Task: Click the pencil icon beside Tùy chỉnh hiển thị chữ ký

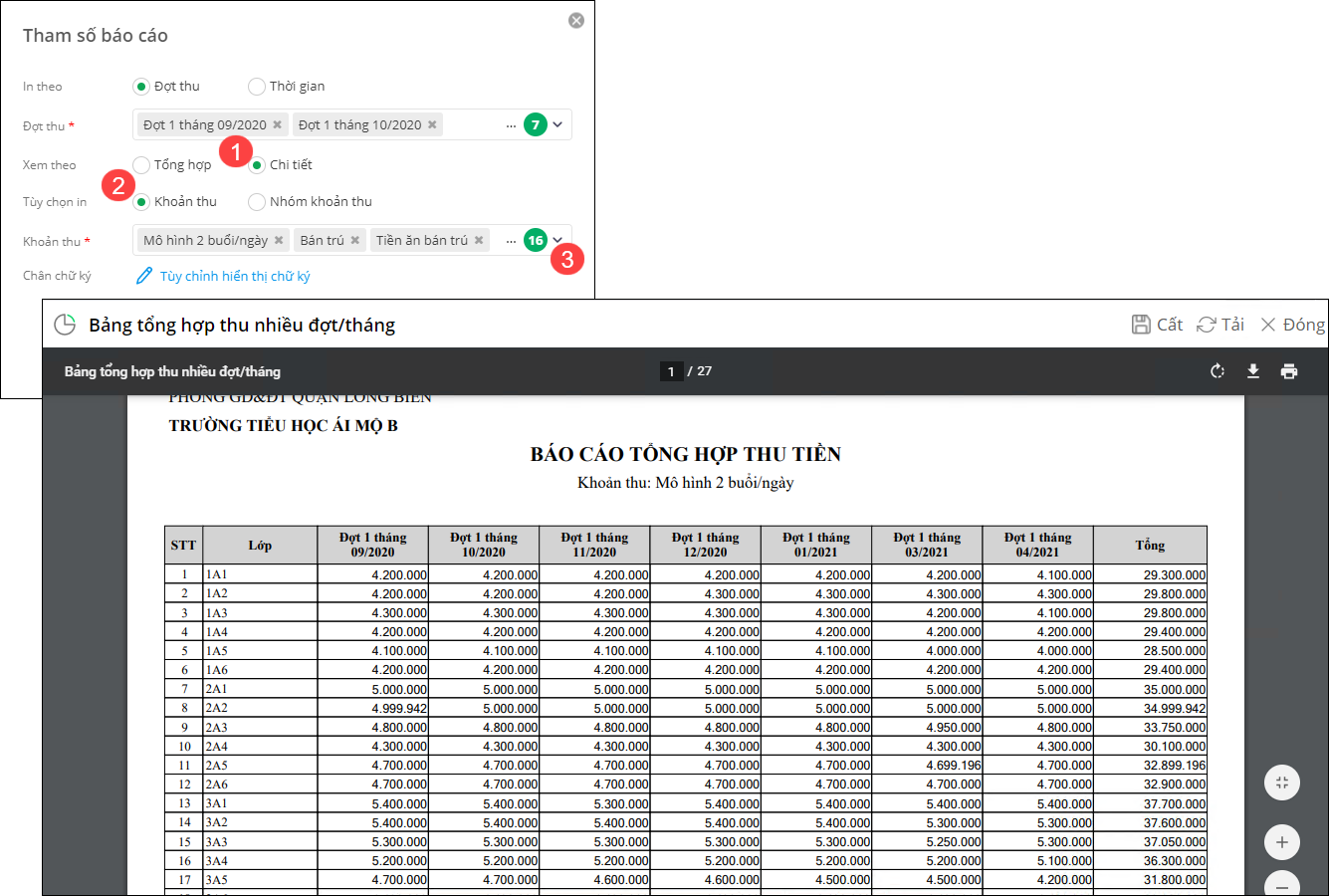Action: pos(144,276)
